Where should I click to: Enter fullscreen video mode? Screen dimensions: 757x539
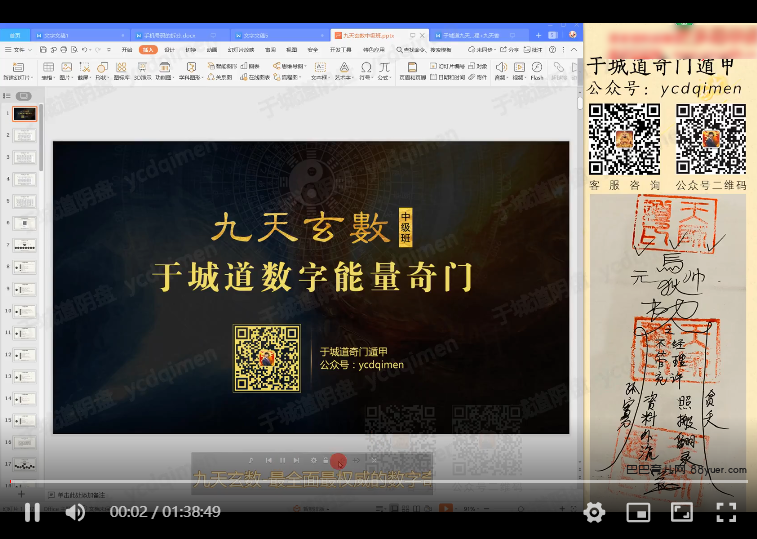point(726,512)
